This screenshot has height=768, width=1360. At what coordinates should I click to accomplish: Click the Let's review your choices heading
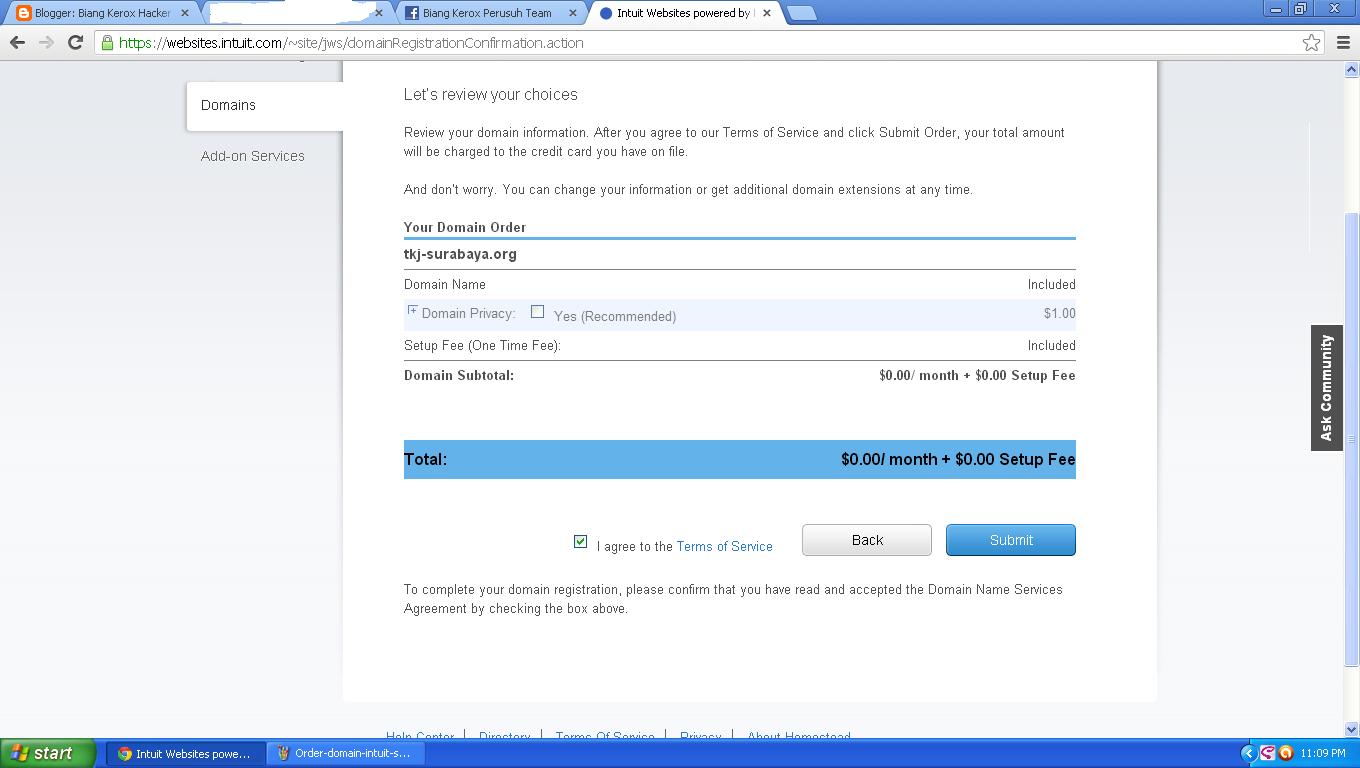coord(491,94)
